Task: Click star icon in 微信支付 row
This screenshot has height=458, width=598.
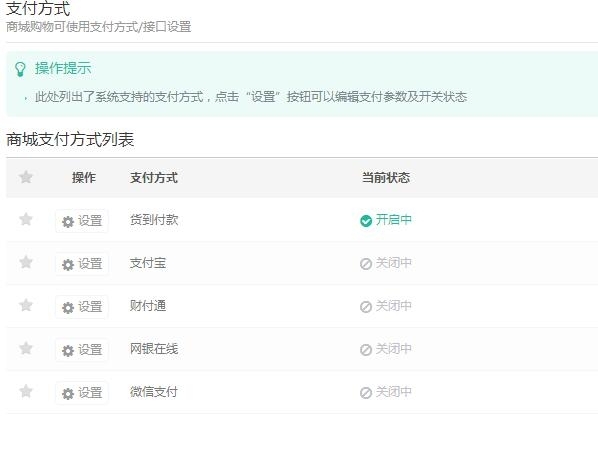Action: [x=26, y=392]
